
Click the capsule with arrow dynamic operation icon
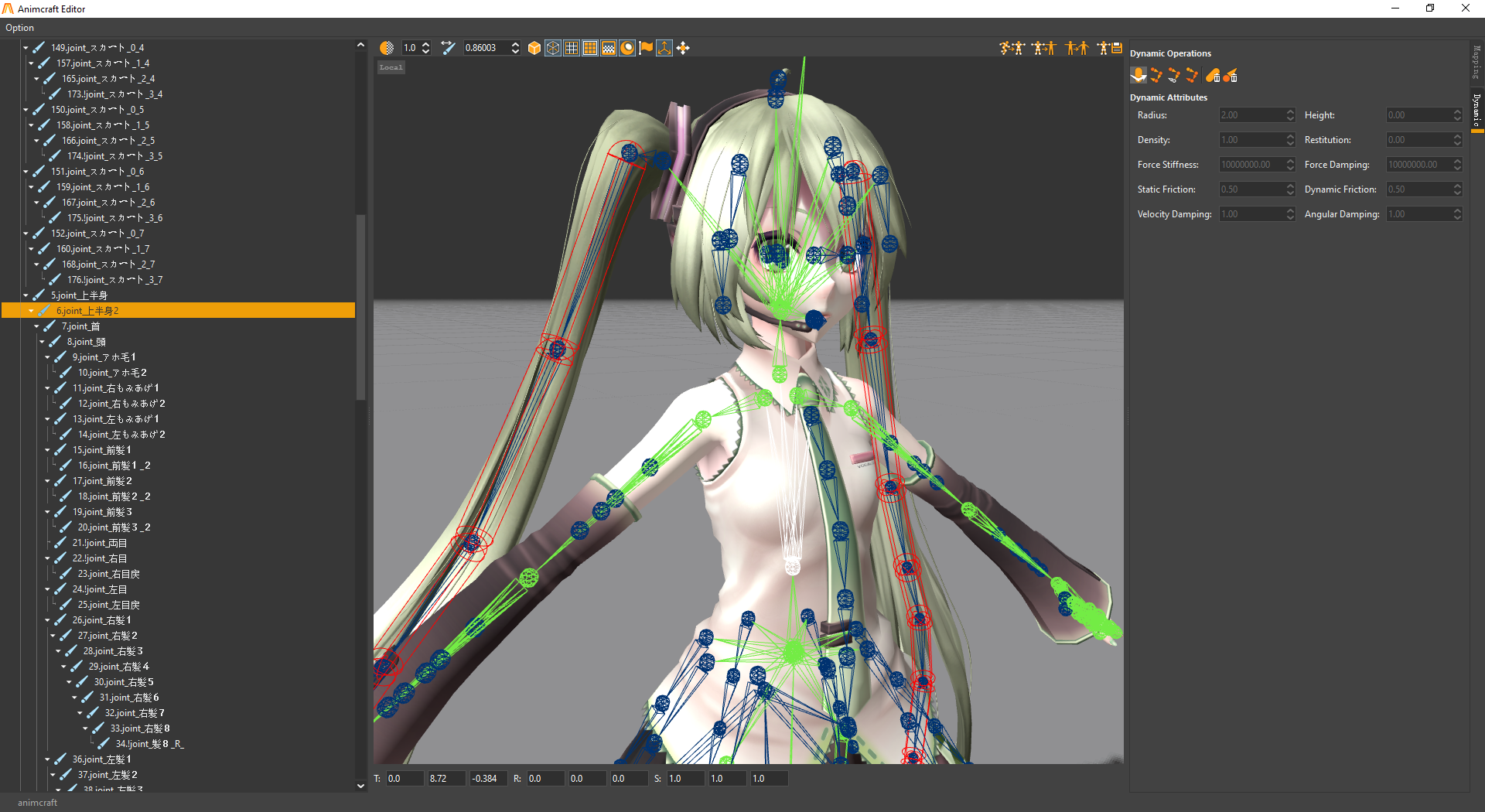coord(1138,75)
